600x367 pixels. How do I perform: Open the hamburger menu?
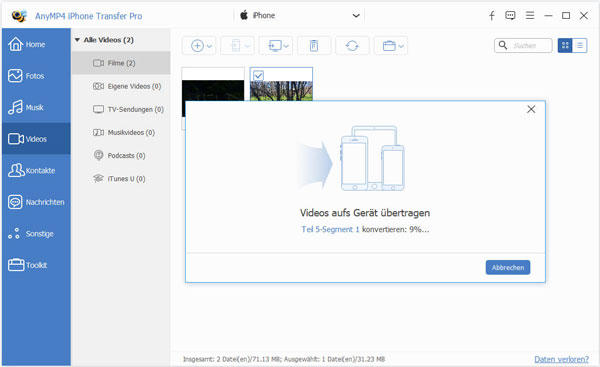530,16
